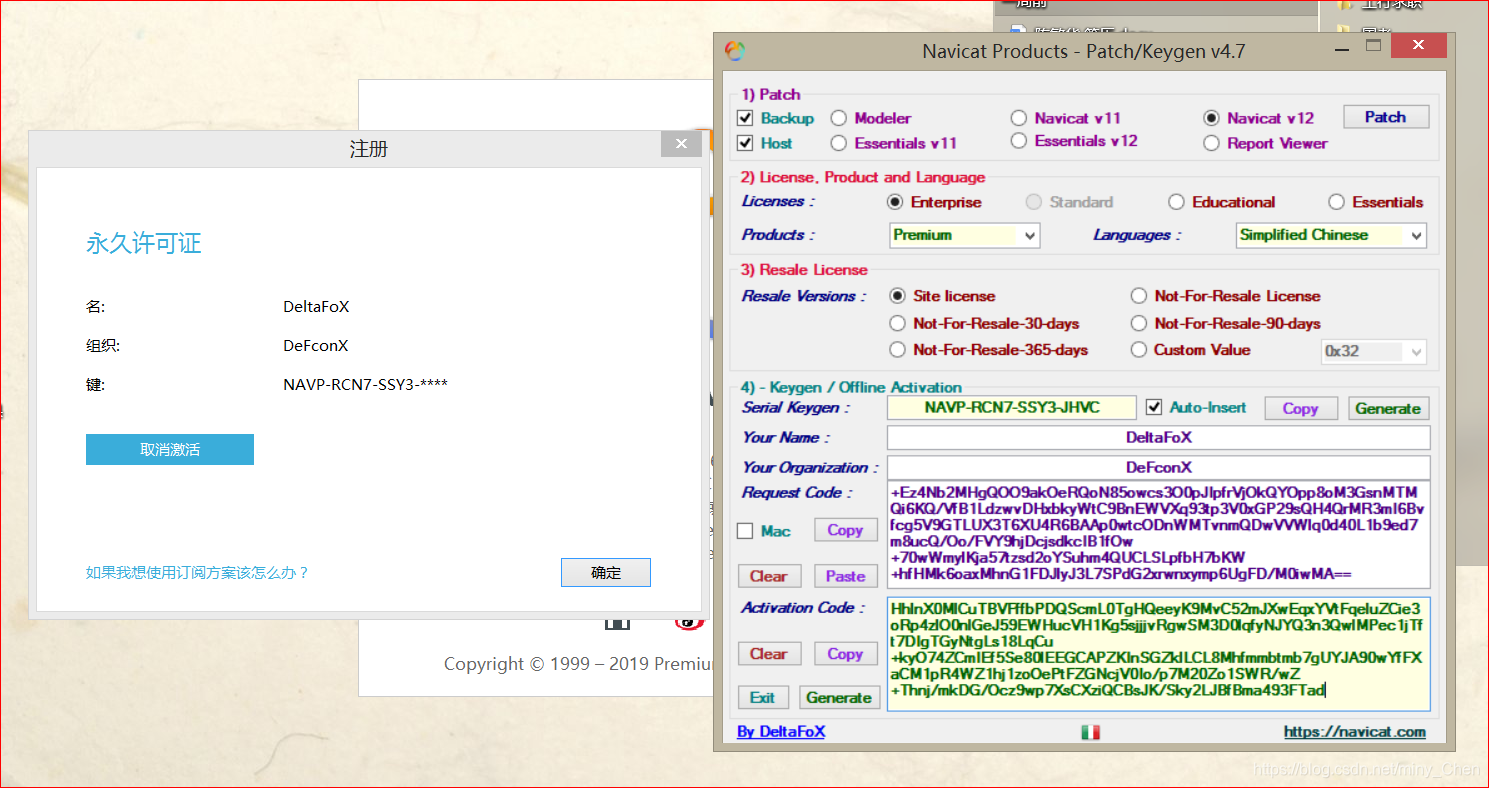
Task: Toggle the Host checkbox
Action: click(x=745, y=143)
